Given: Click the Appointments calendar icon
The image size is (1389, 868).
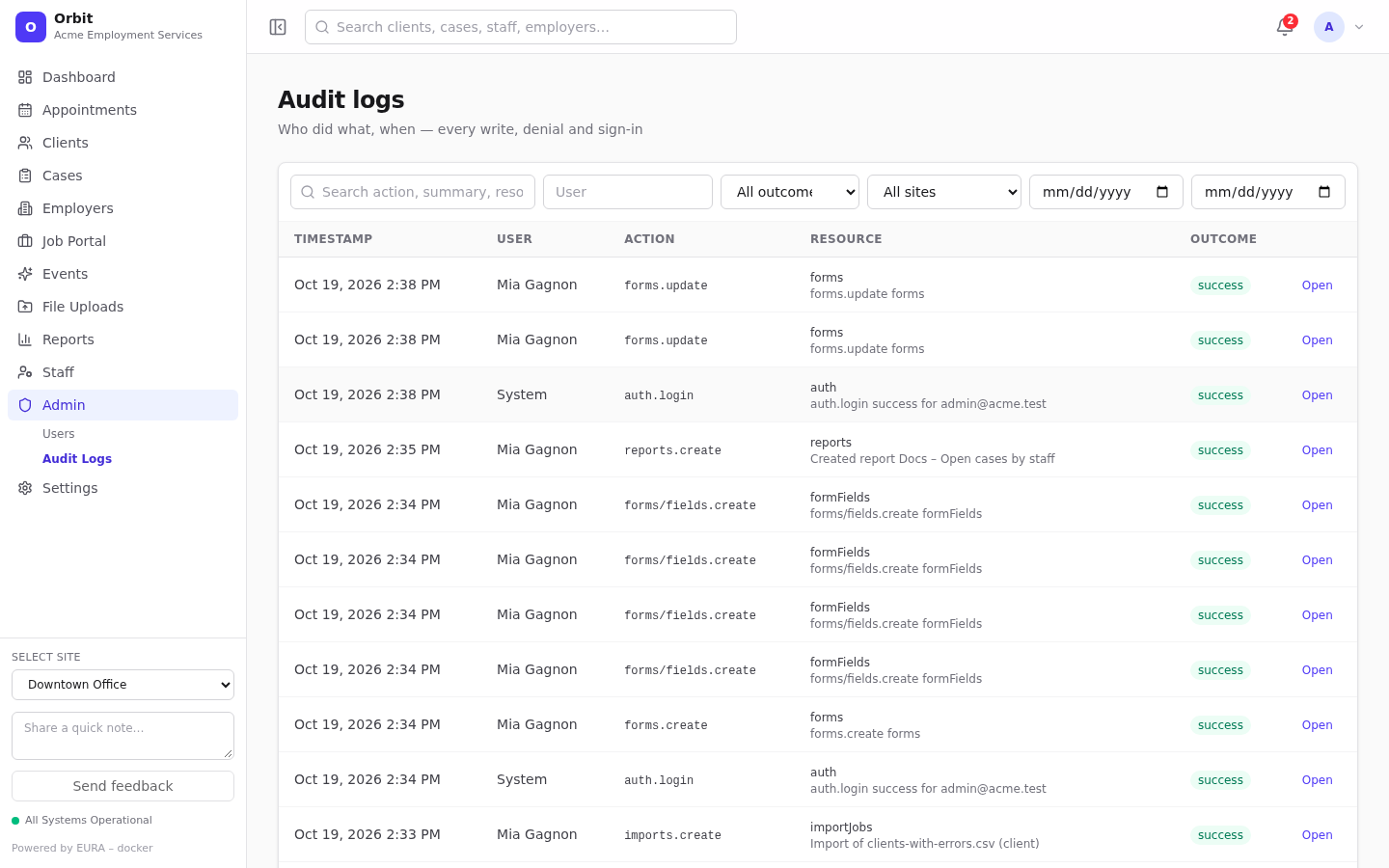Looking at the screenshot, I should pyautogui.click(x=25, y=110).
